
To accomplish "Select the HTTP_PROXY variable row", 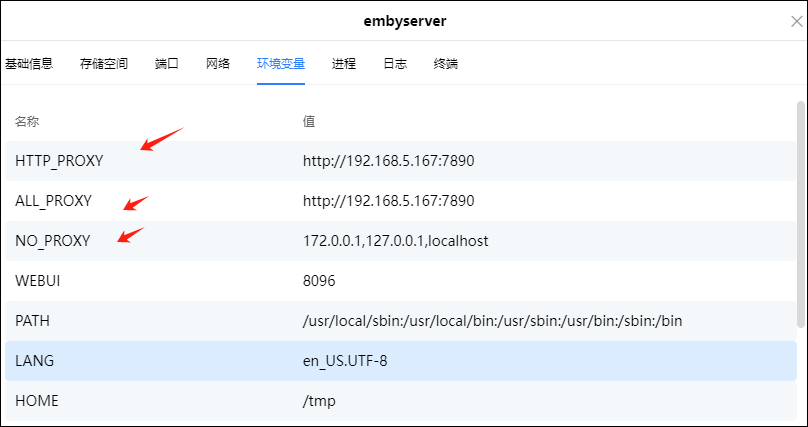I will pos(59,161).
